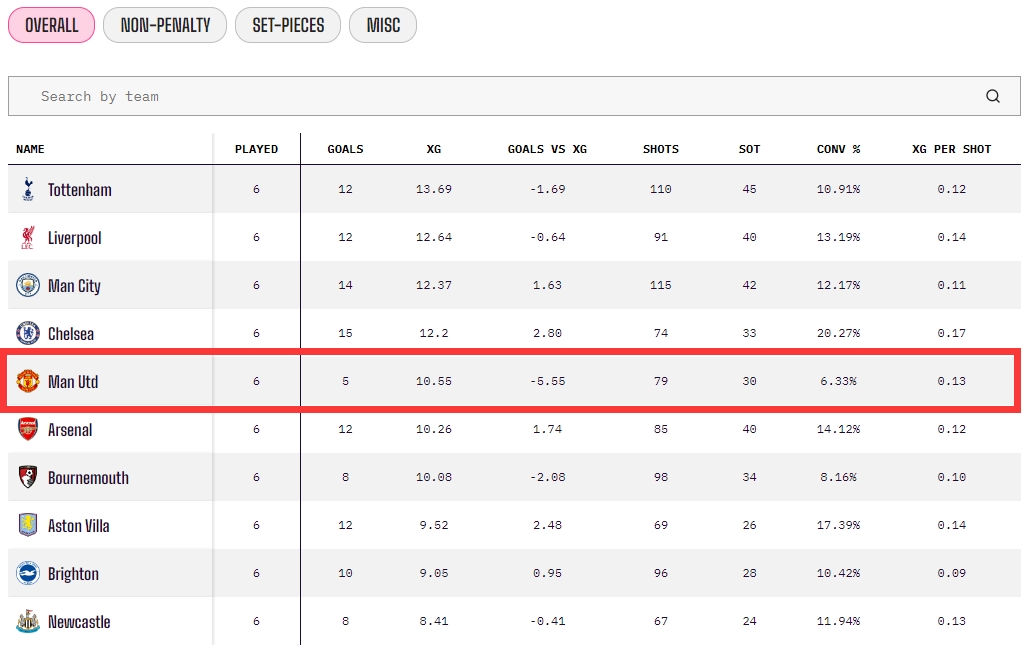This screenshot has width=1025, height=656.
Task: Select Tottenham's xG value 13.69
Action: (434, 189)
